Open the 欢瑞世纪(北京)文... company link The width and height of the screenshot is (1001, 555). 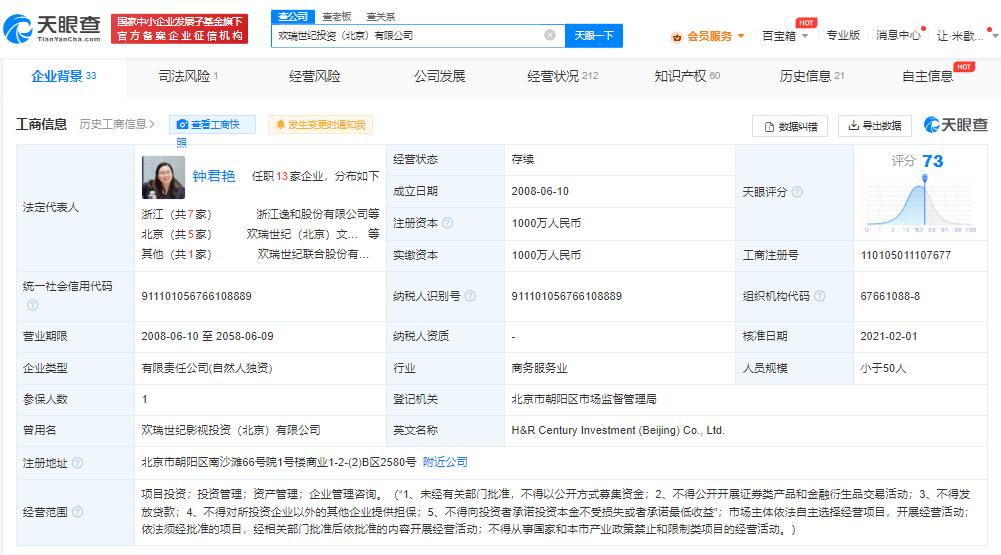click(302, 234)
